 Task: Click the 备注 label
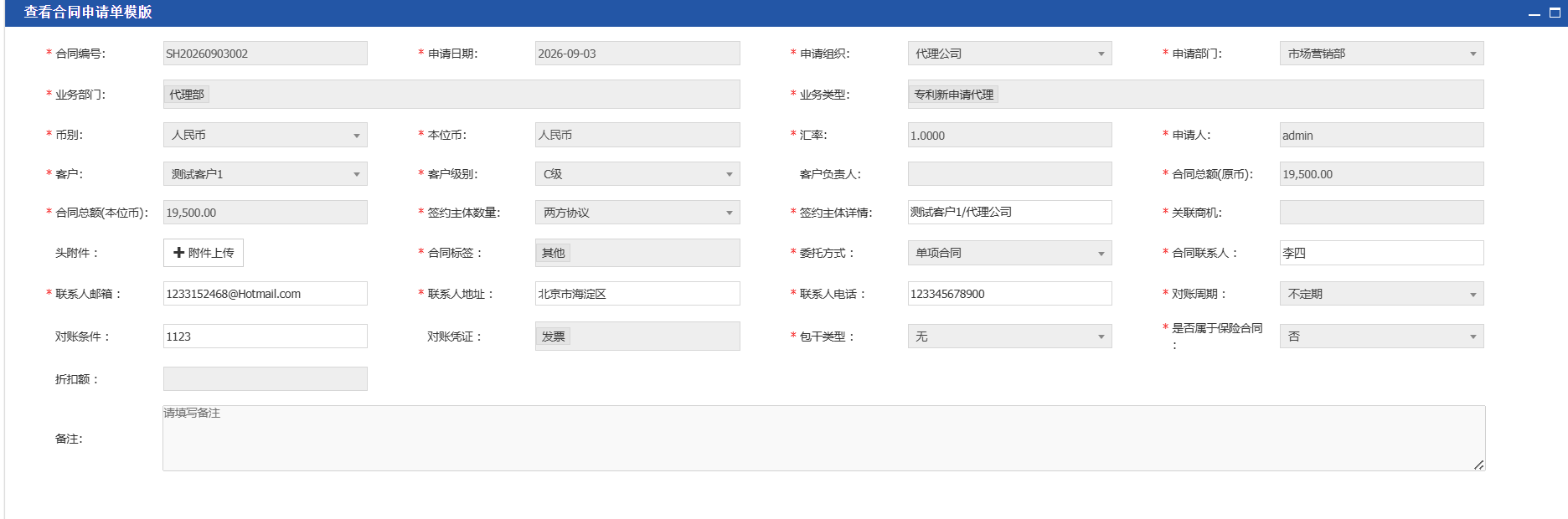pos(69,439)
